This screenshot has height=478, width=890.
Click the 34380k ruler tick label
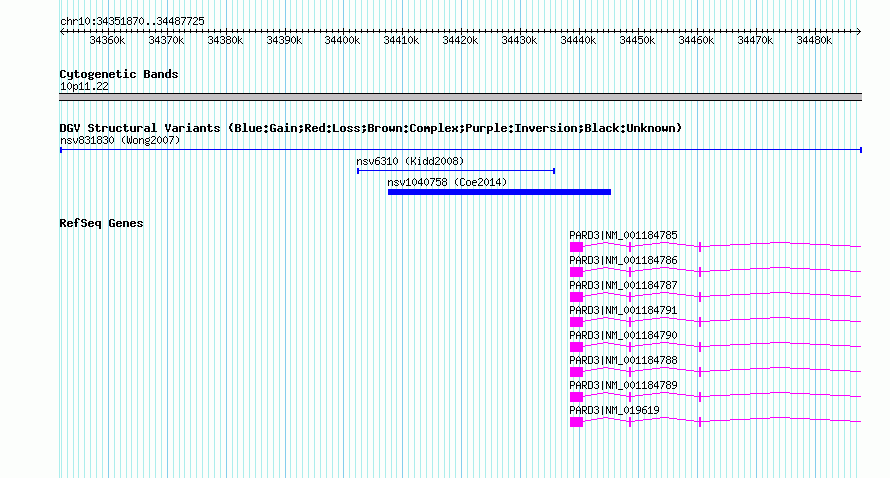(x=225, y=40)
